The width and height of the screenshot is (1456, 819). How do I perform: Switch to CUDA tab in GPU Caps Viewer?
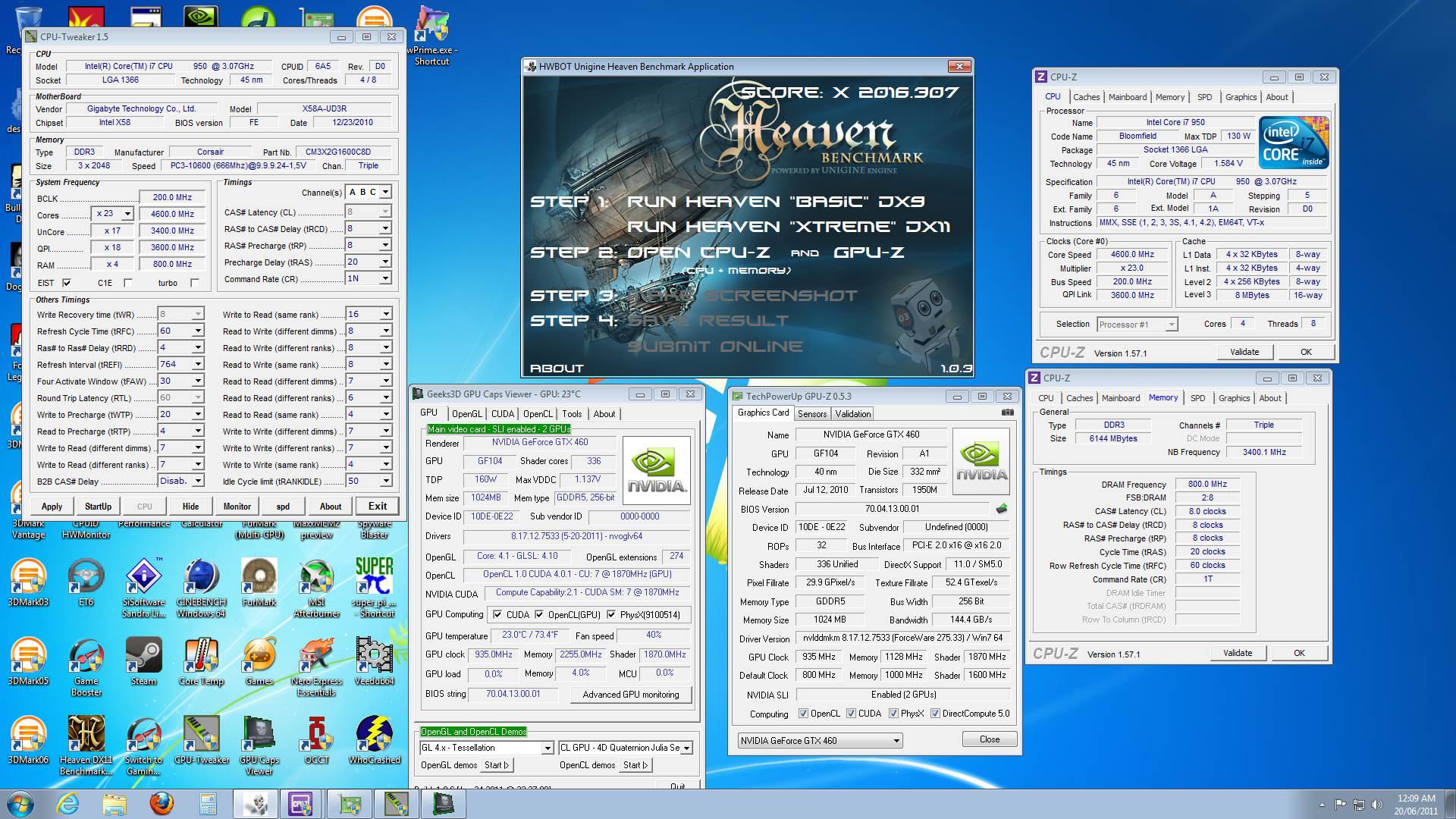pyautogui.click(x=502, y=414)
